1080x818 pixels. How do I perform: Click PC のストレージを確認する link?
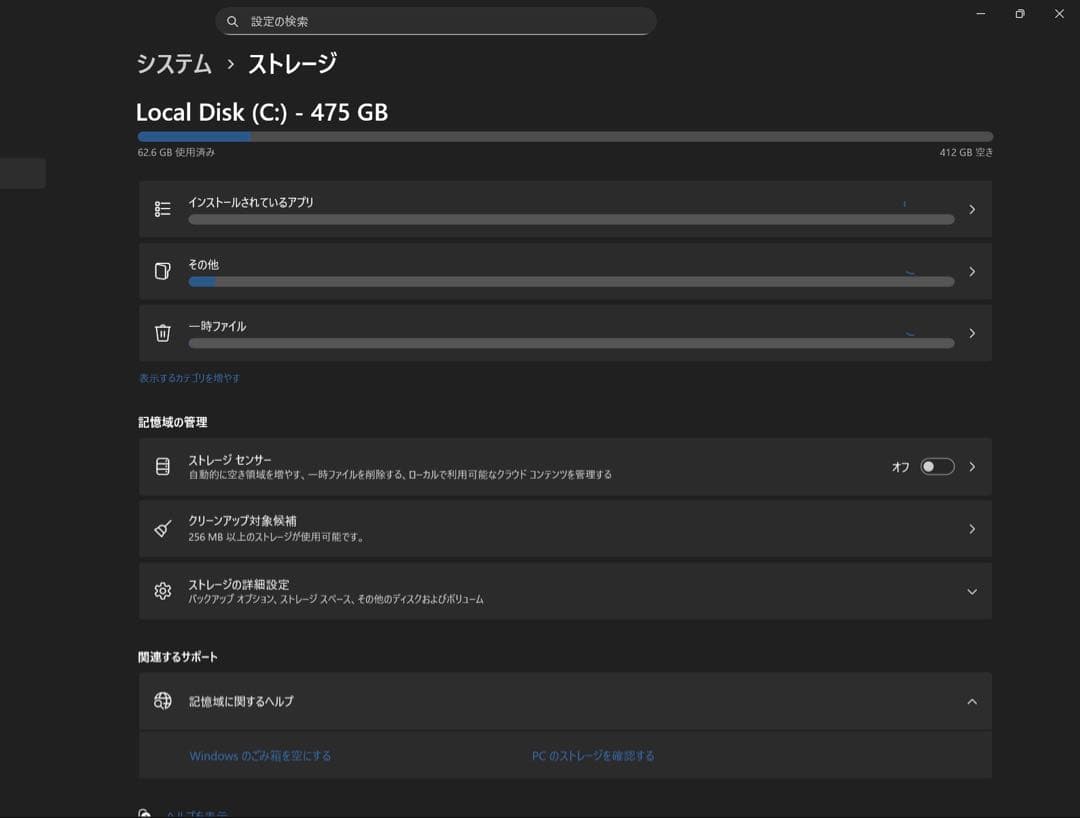[593, 755]
